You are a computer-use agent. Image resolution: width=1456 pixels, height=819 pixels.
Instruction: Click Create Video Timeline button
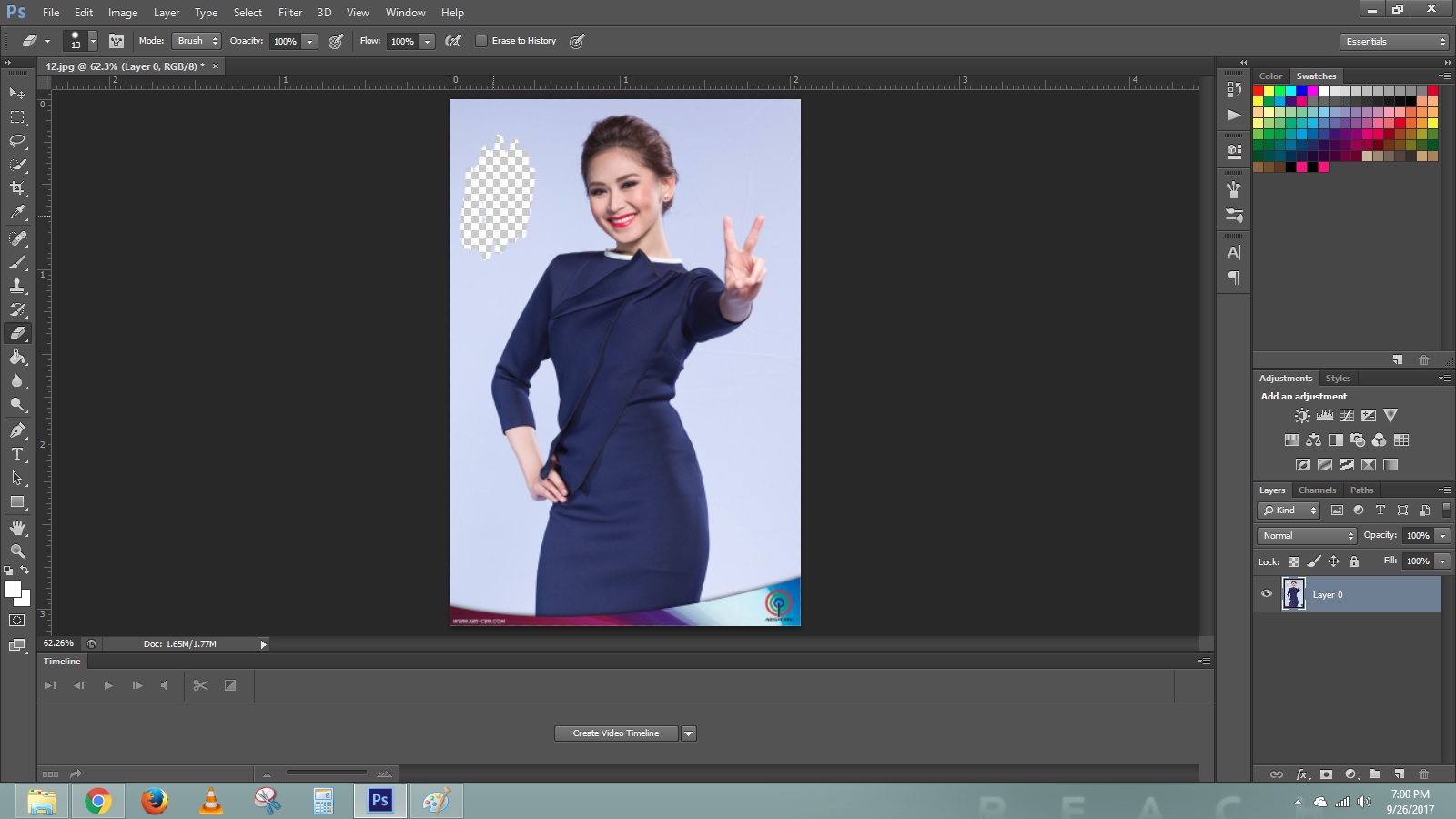[616, 733]
